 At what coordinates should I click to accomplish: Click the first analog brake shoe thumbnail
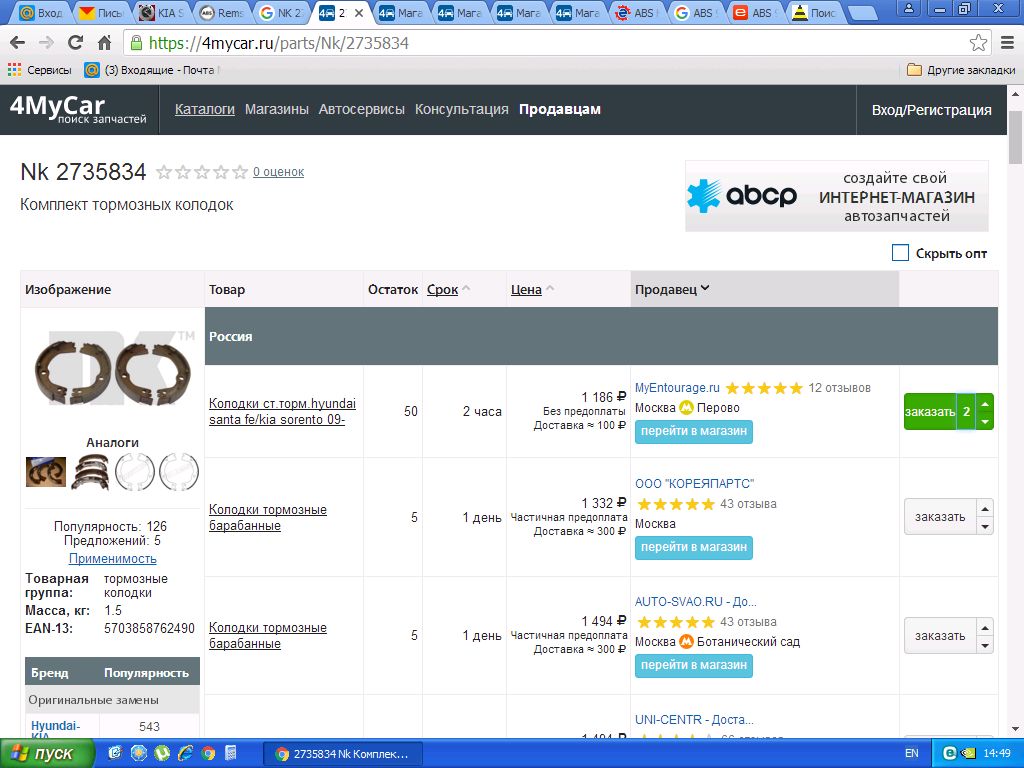click(46, 472)
